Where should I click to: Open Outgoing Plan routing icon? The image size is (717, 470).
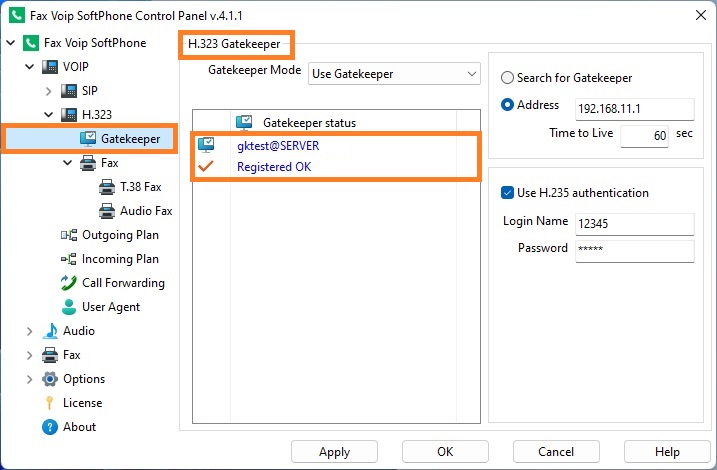69,235
